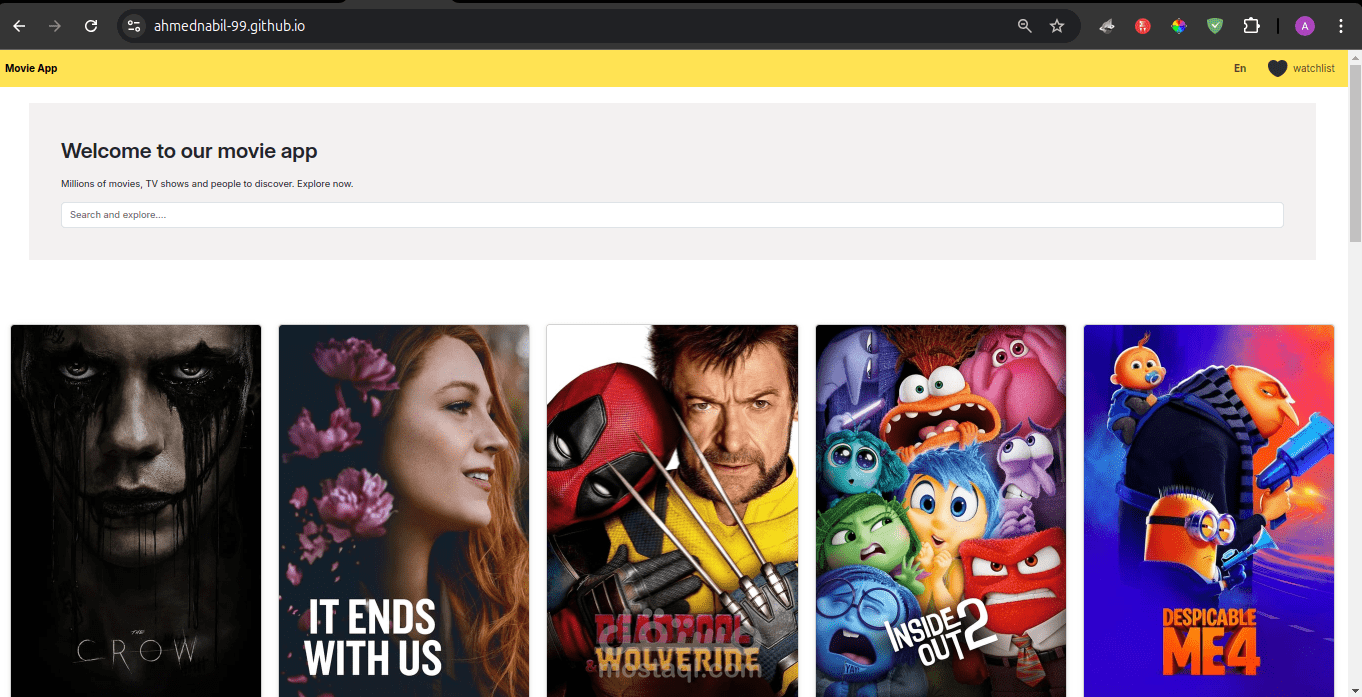Click the 'Welcome to our movie app' heading
Image resolution: width=1362 pixels, height=697 pixels.
coord(189,151)
